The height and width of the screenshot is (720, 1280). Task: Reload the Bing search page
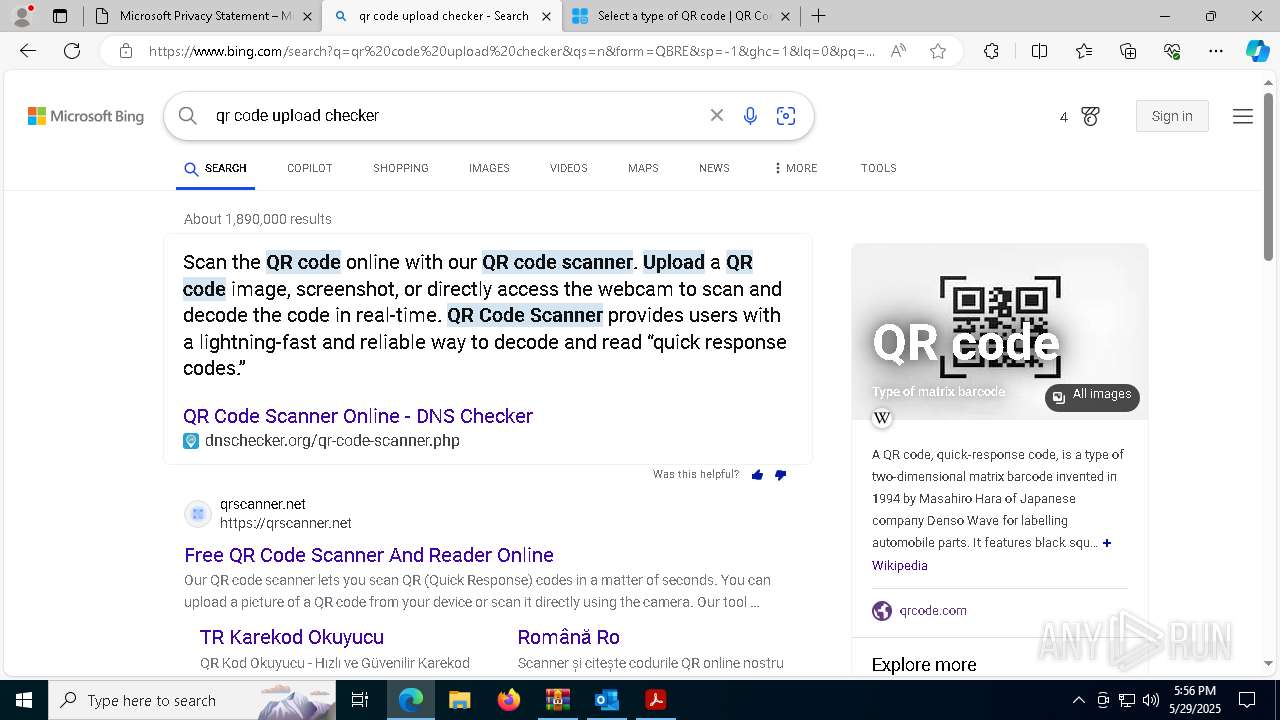pyautogui.click(x=72, y=51)
